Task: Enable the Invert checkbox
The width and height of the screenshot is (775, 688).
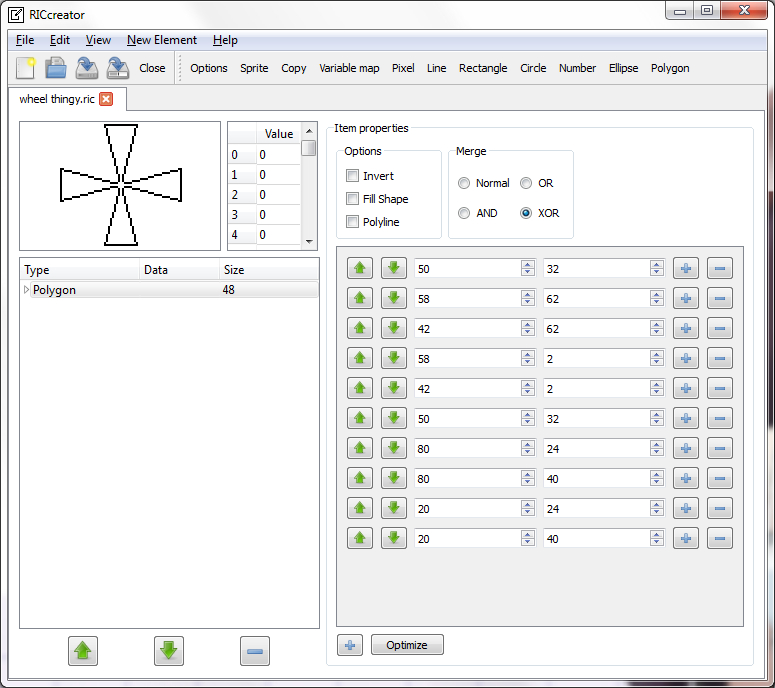Action: [352, 176]
